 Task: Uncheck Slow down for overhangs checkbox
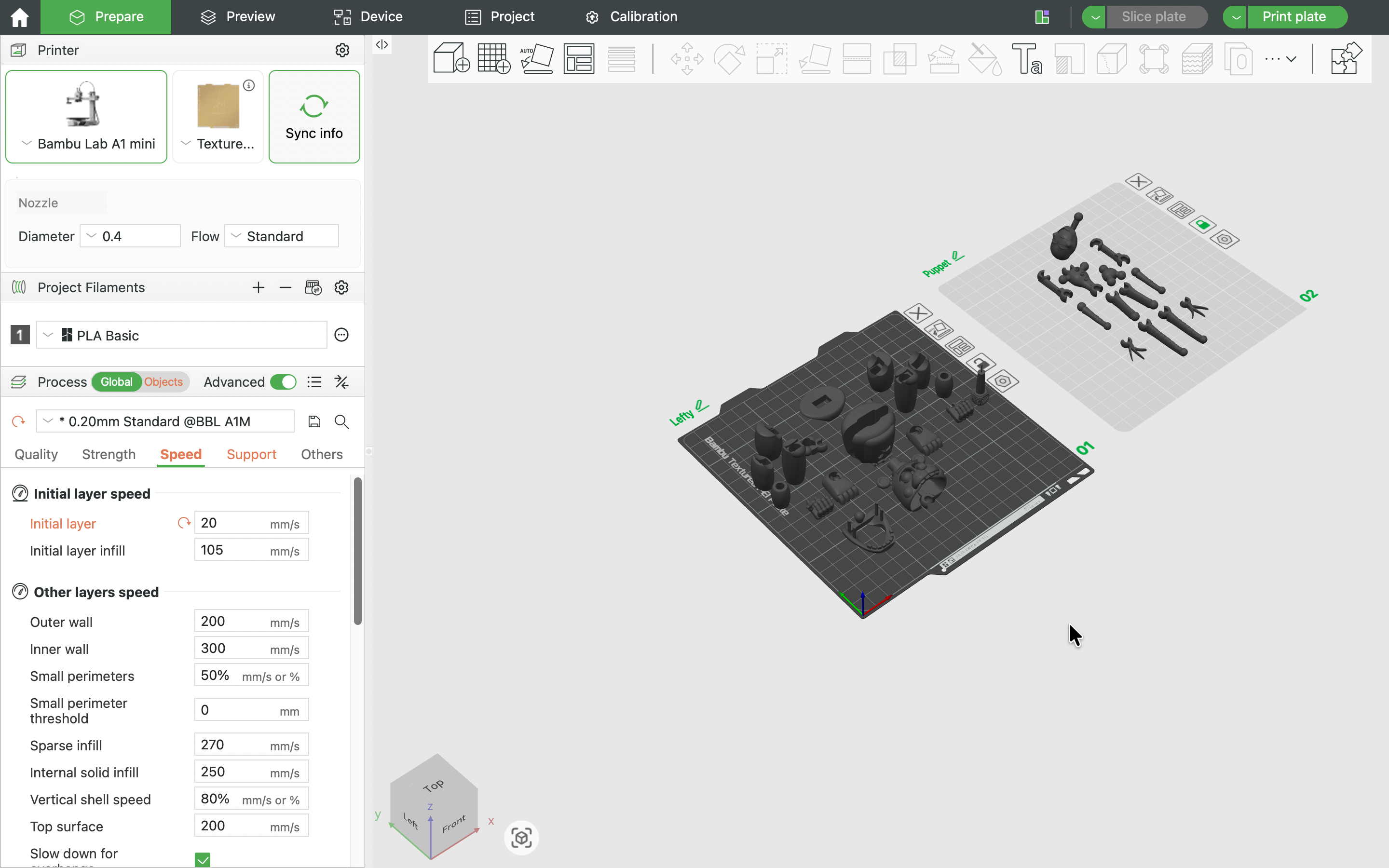(x=203, y=859)
